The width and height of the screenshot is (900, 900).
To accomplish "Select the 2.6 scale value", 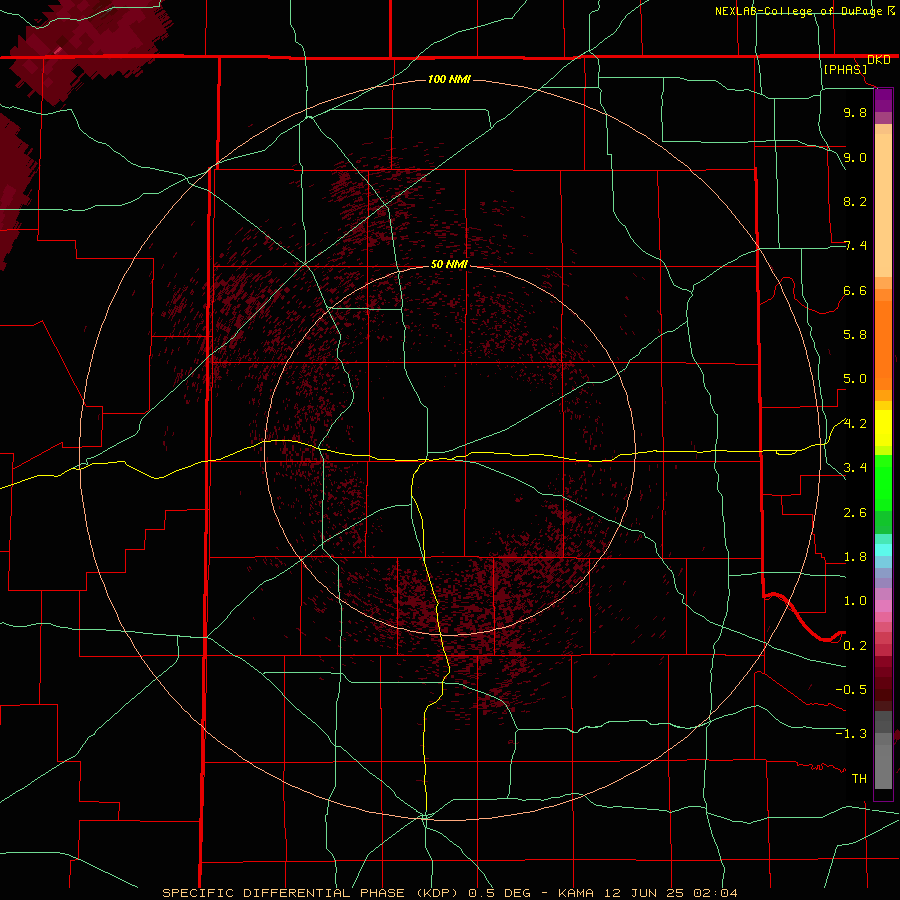I will [855, 513].
